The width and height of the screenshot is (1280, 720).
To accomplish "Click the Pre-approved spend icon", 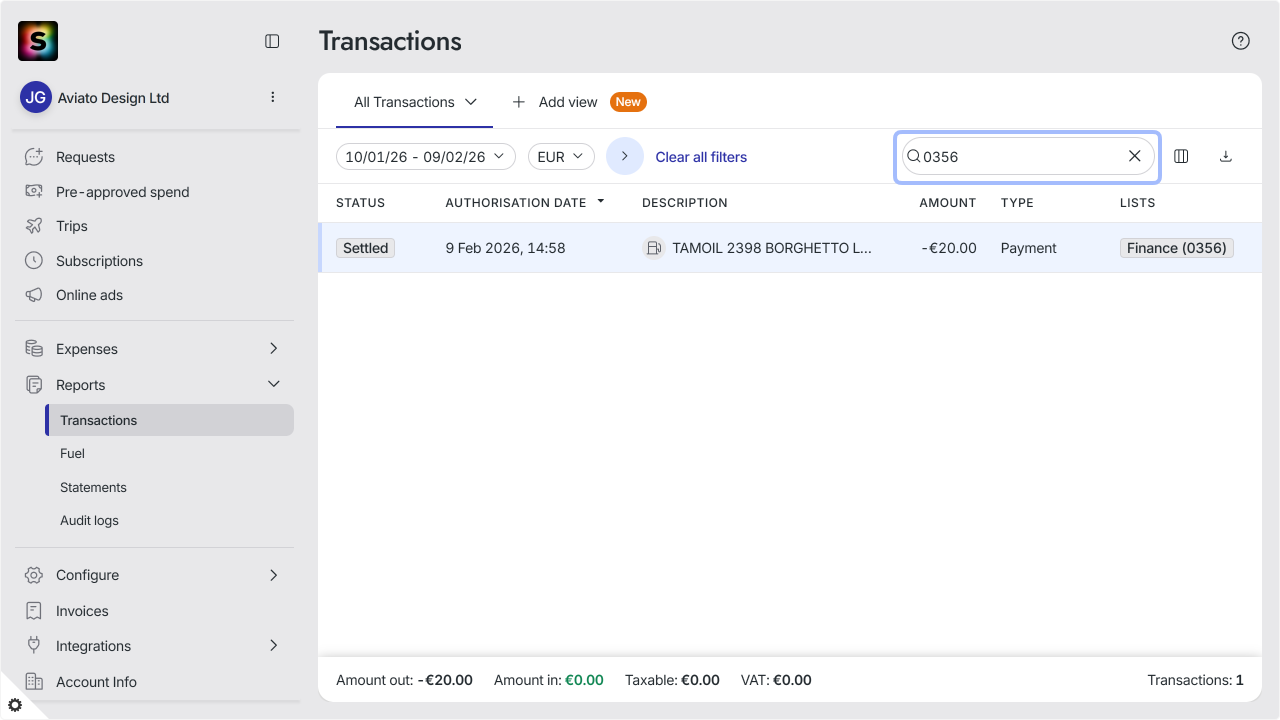I will point(34,192).
